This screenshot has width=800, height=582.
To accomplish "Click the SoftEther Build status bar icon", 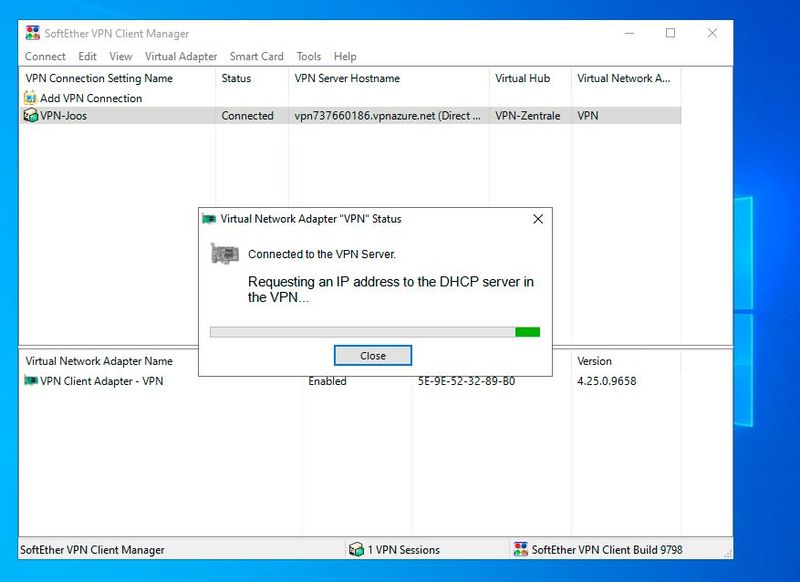I will click(x=520, y=549).
